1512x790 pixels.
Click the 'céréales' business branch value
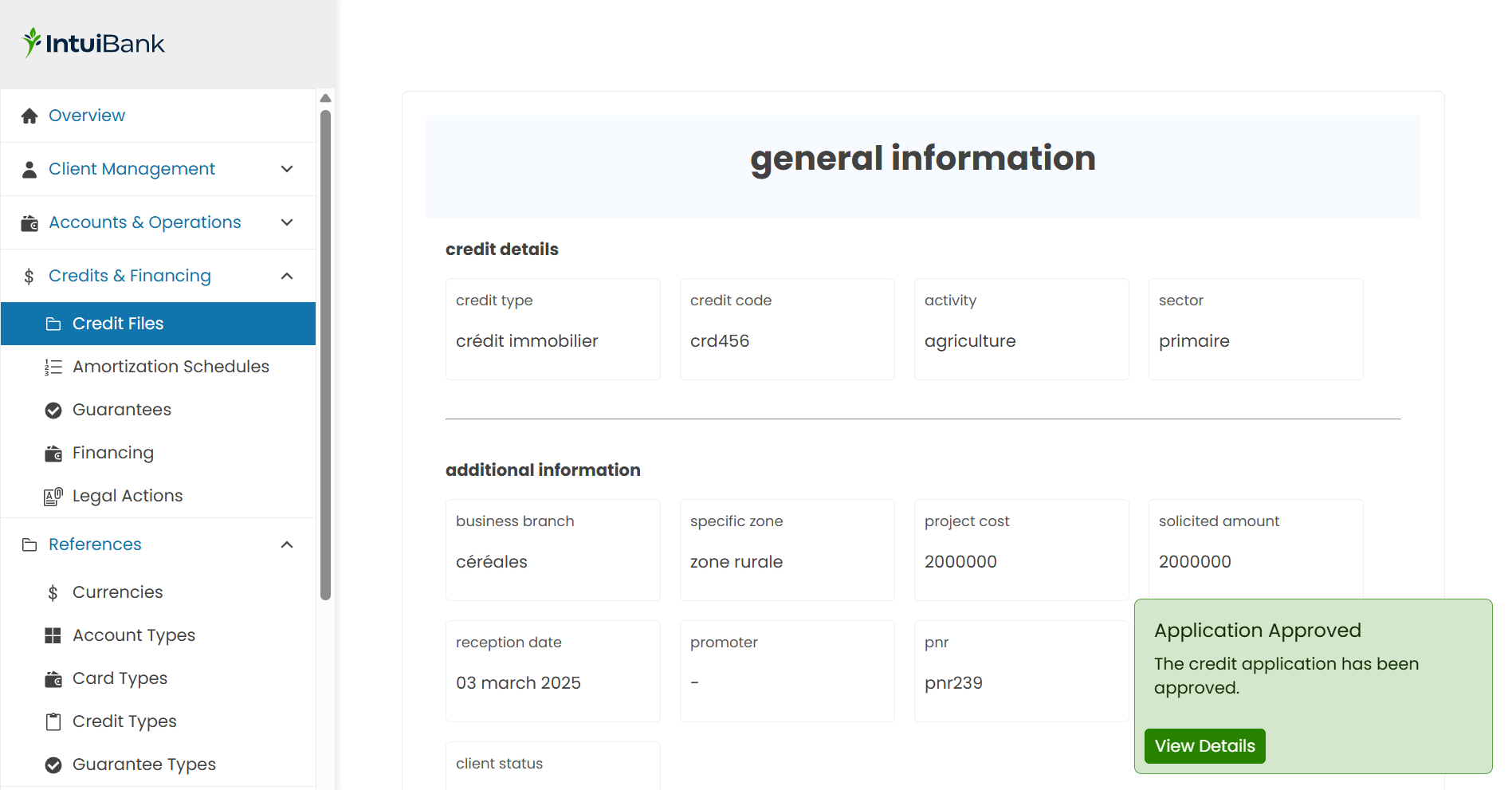click(492, 562)
